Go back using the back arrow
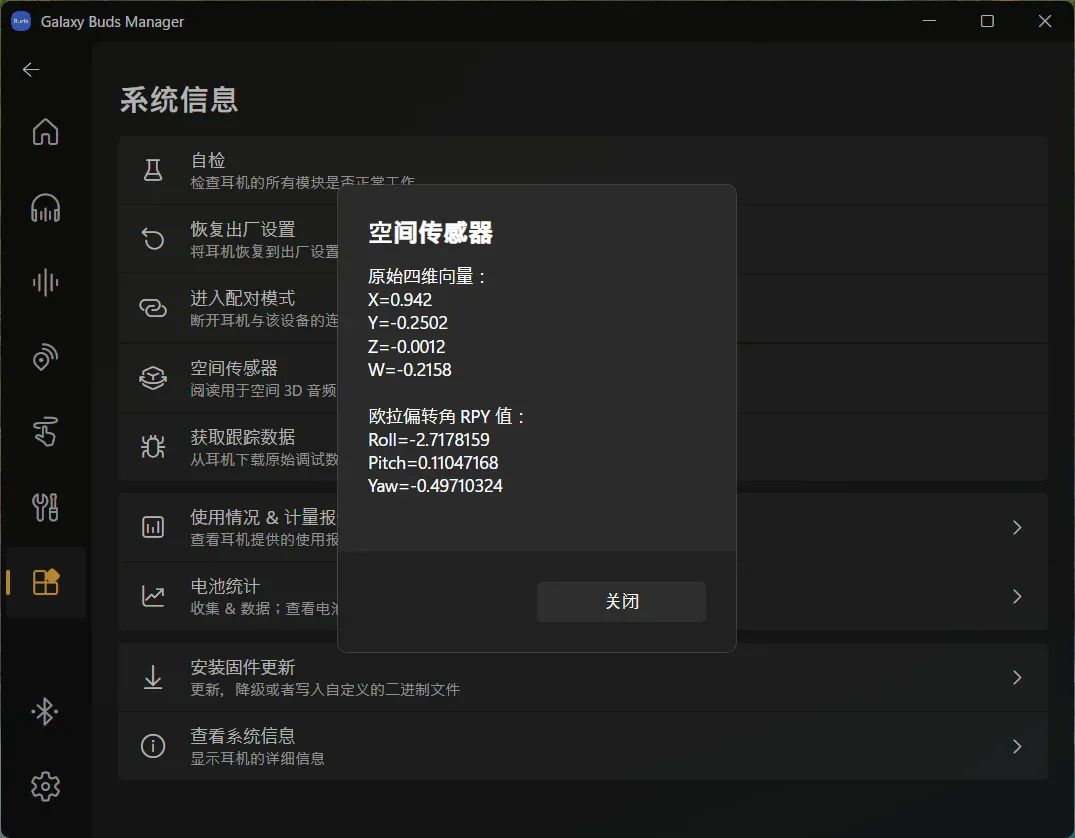The width and height of the screenshot is (1075, 838). tap(31, 69)
